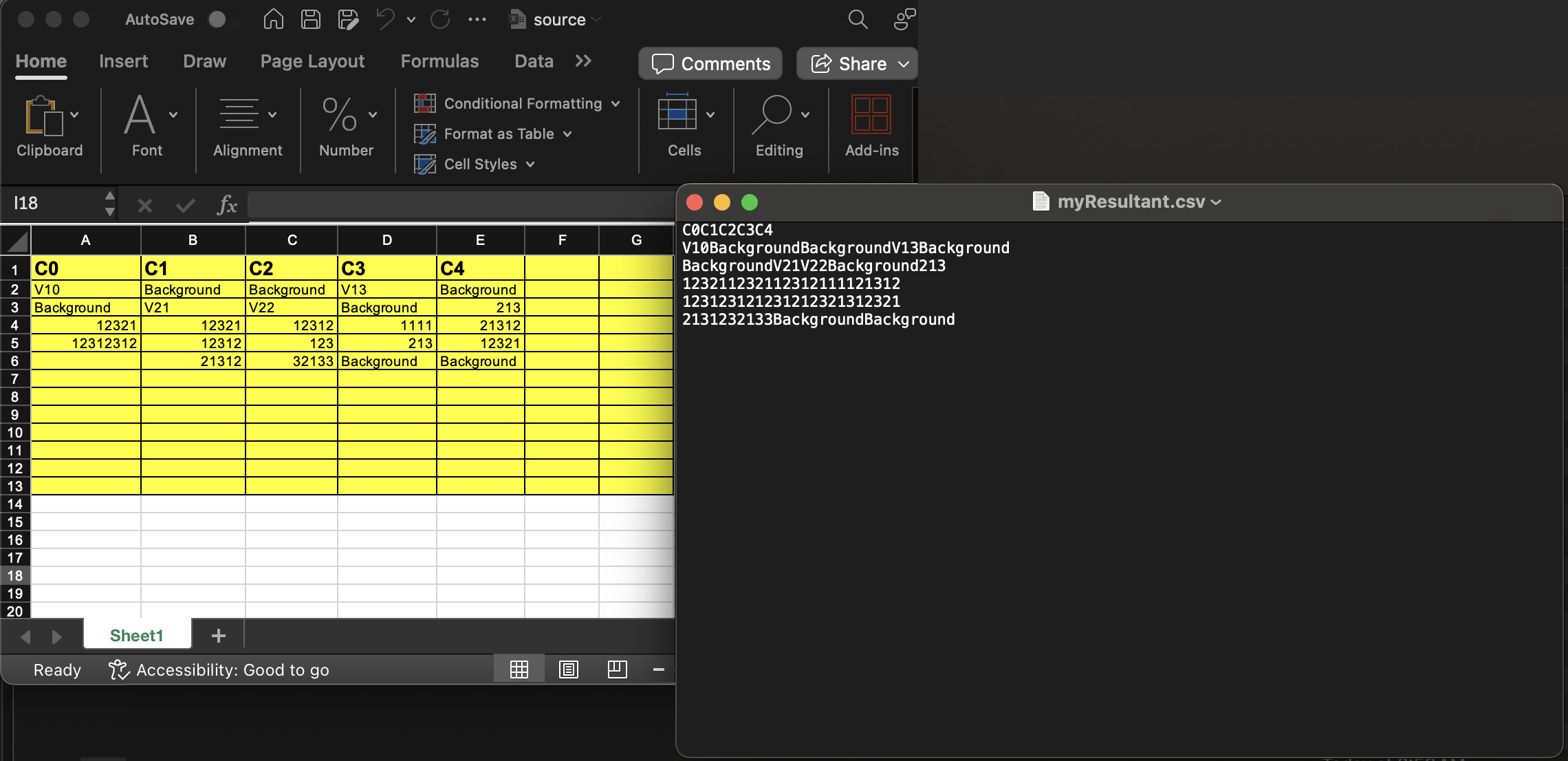
Task: Click the Redo arrow icon
Action: click(440, 19)
